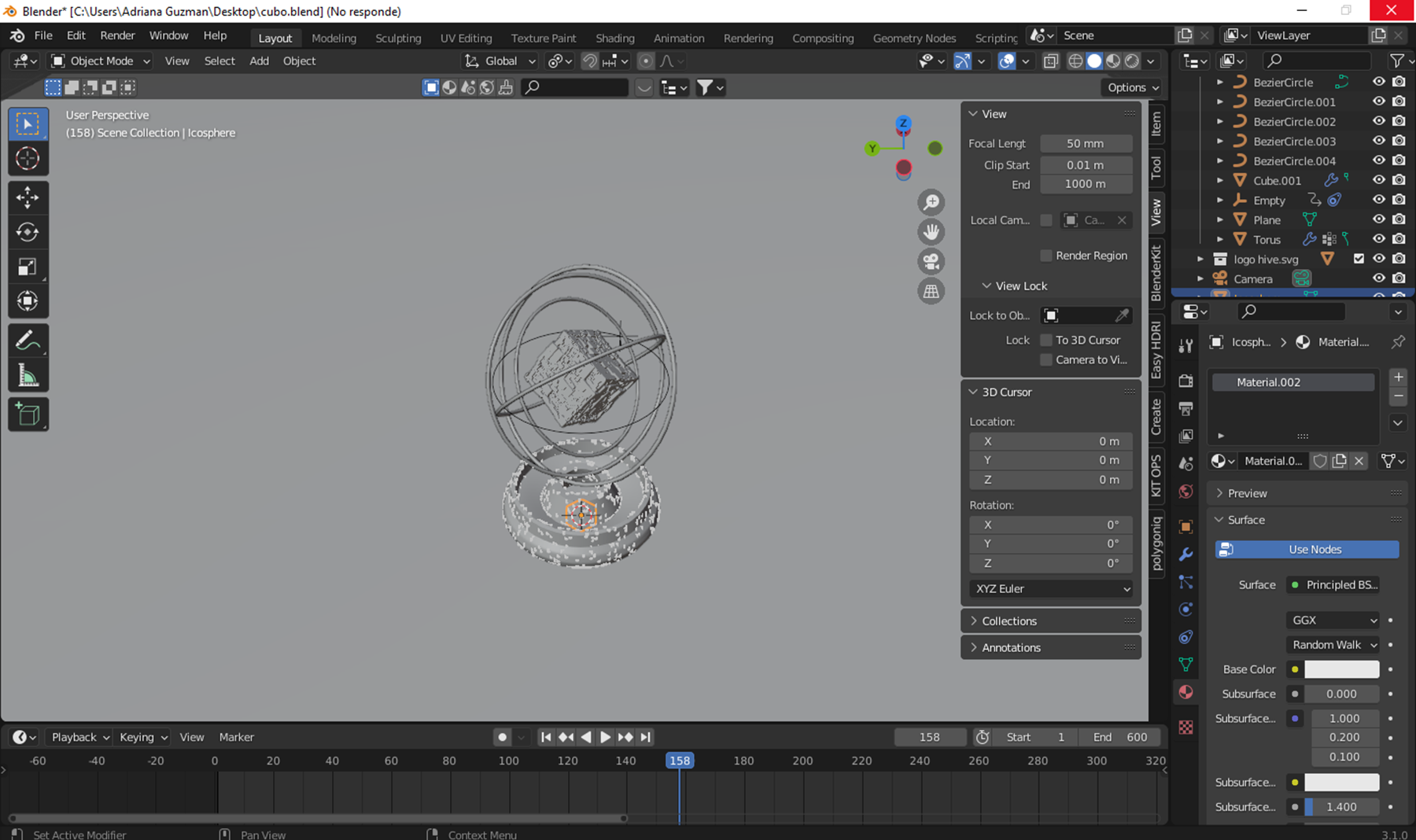Enable the Render Region checkbox
Image resolution: width=1416 pixels, height=840 pixels.
point(1046,256)
